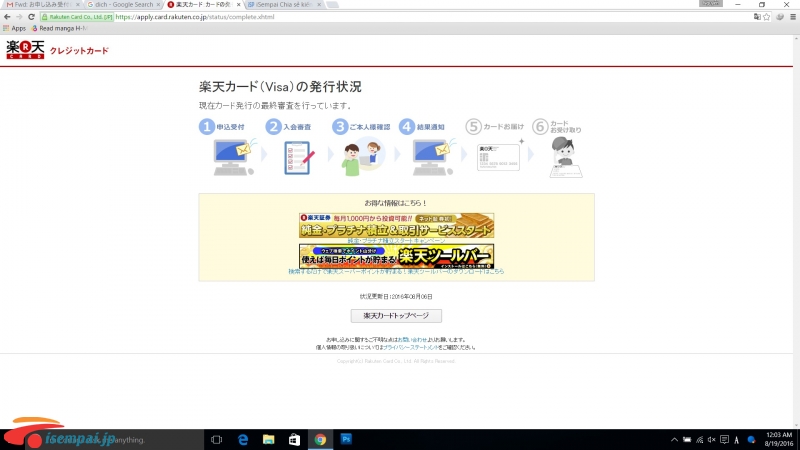This screenshot has width=800, height=450.
Task: Click step 1 申込受付 computer icon
Action: pos(234,157)
